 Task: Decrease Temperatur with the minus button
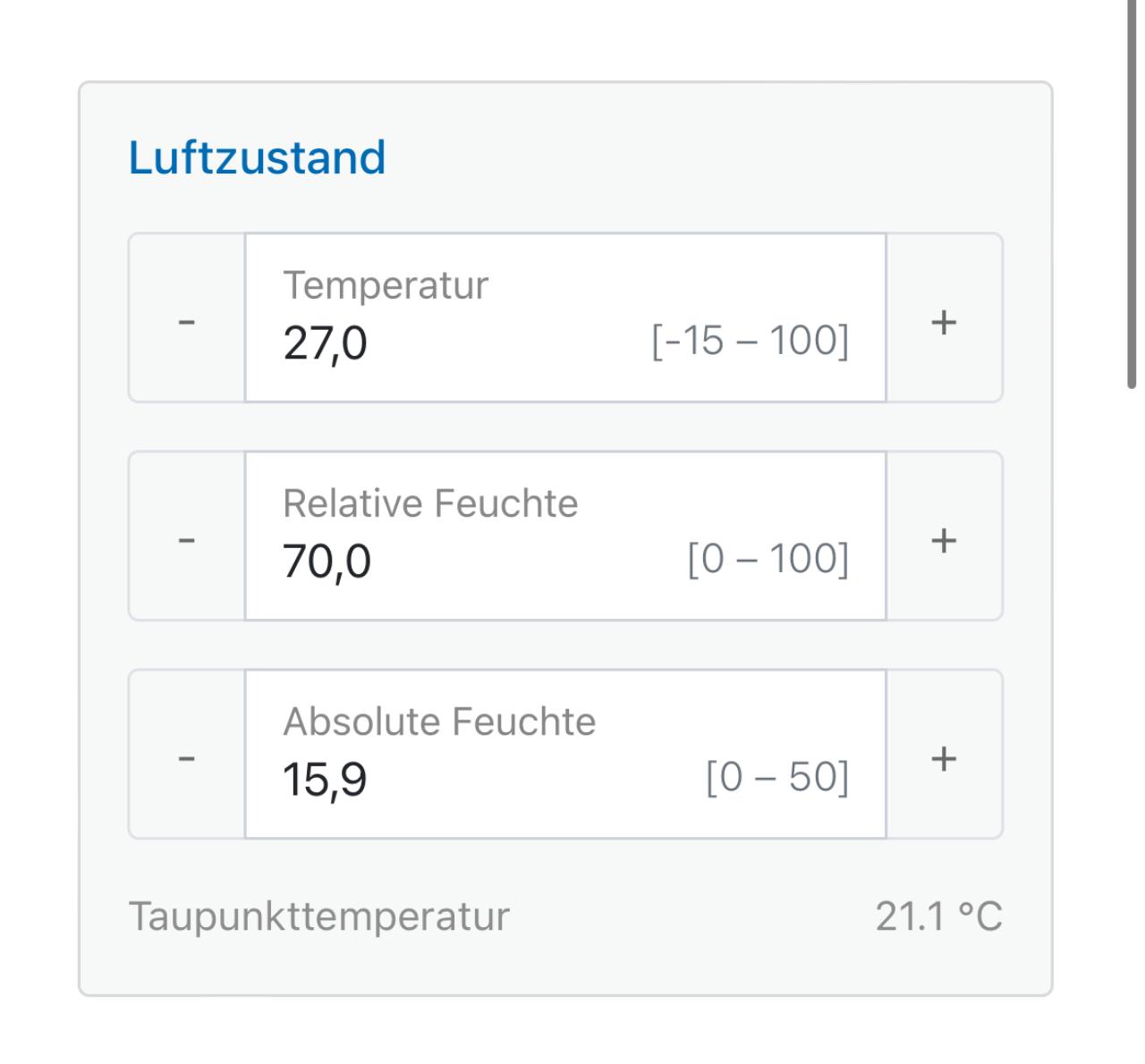(187, 319)
